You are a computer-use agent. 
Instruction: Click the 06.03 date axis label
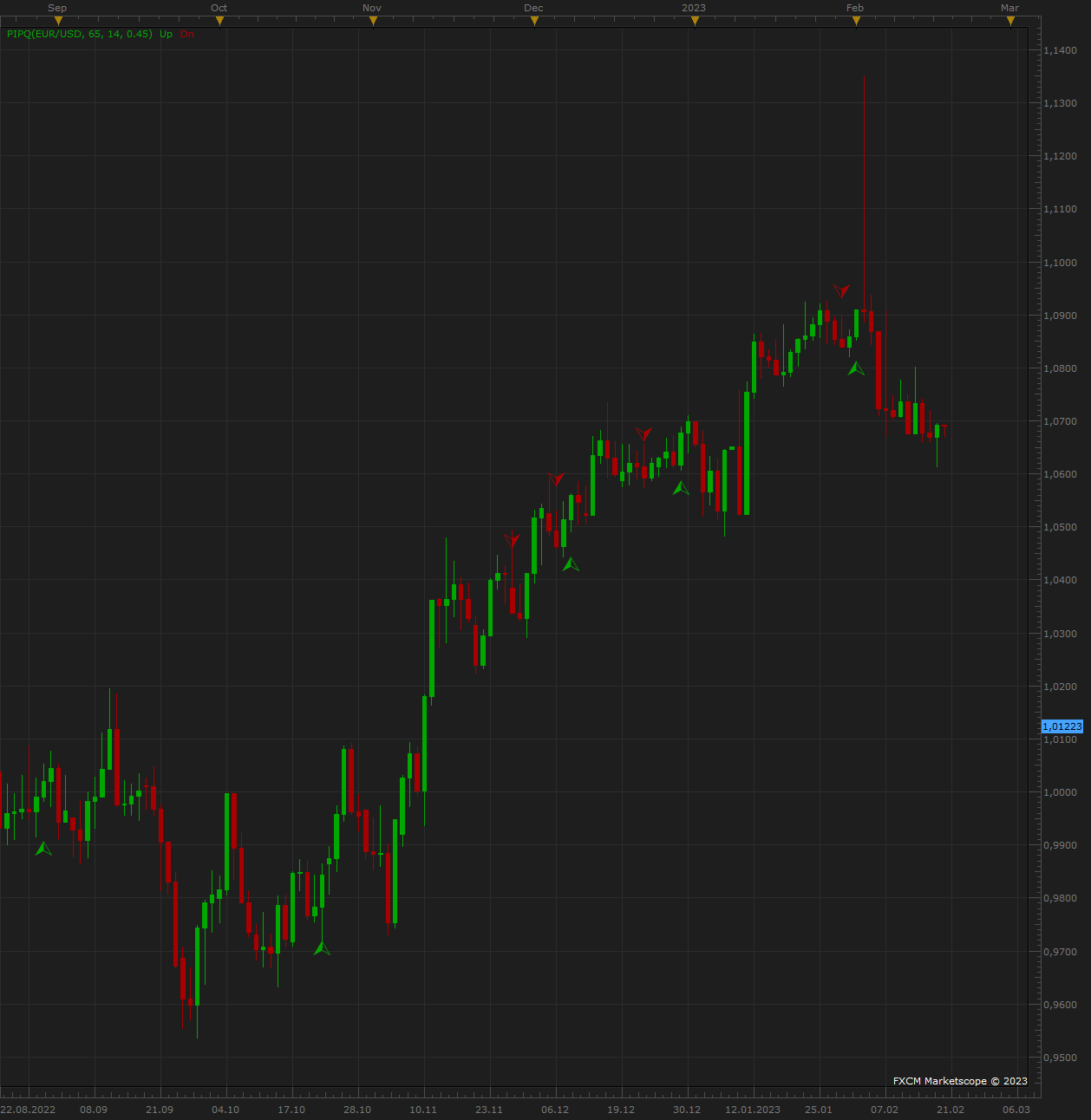1016,1110
